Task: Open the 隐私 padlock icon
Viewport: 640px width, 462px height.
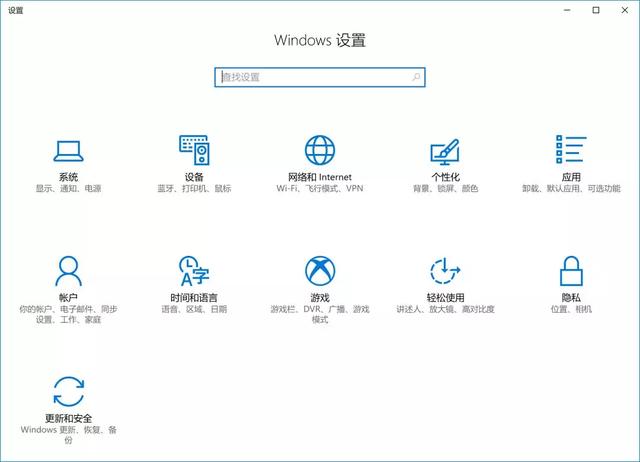Action: pos(571,271)
